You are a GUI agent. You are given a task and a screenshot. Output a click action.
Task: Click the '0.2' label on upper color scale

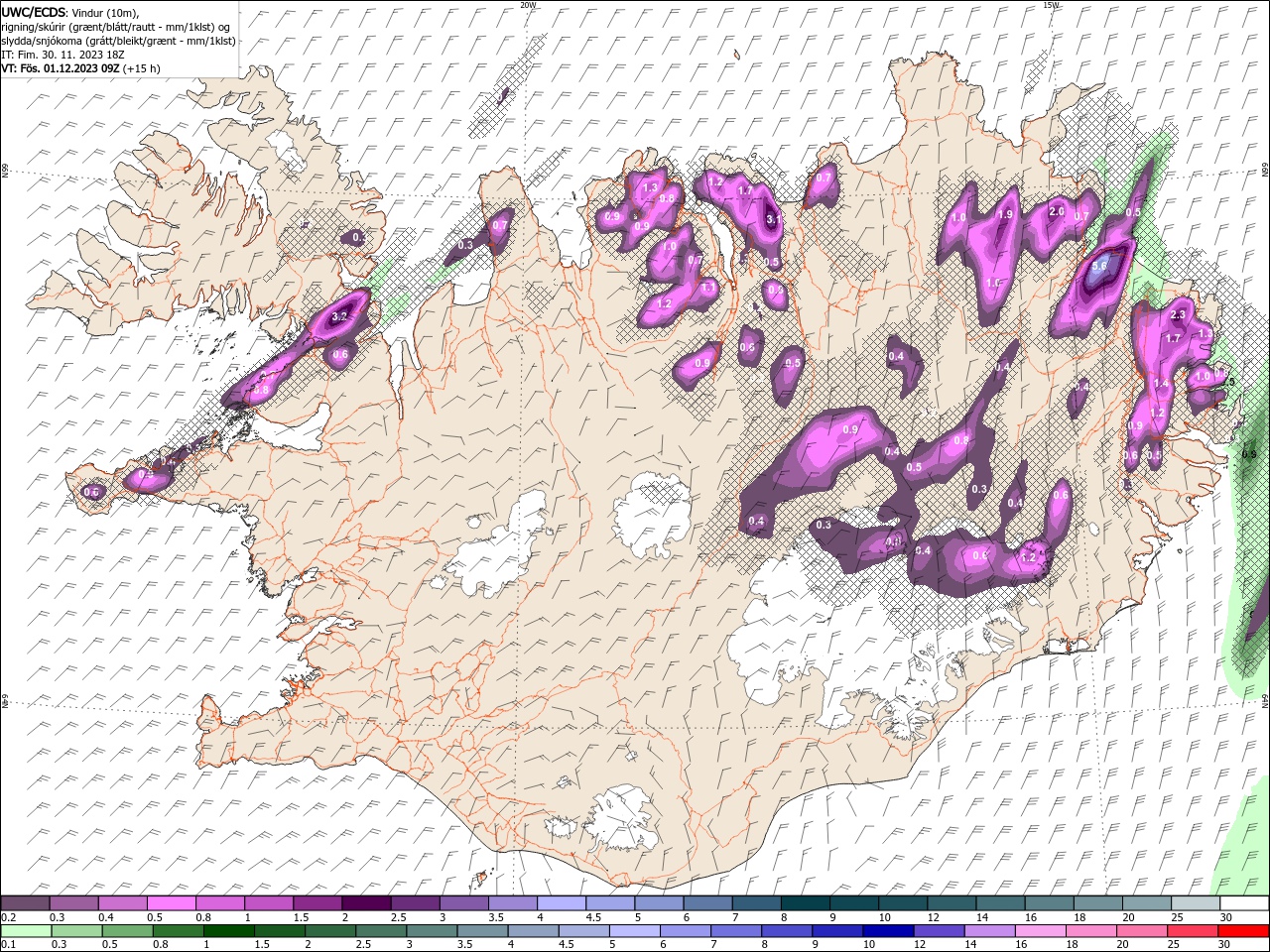point(8,917)
